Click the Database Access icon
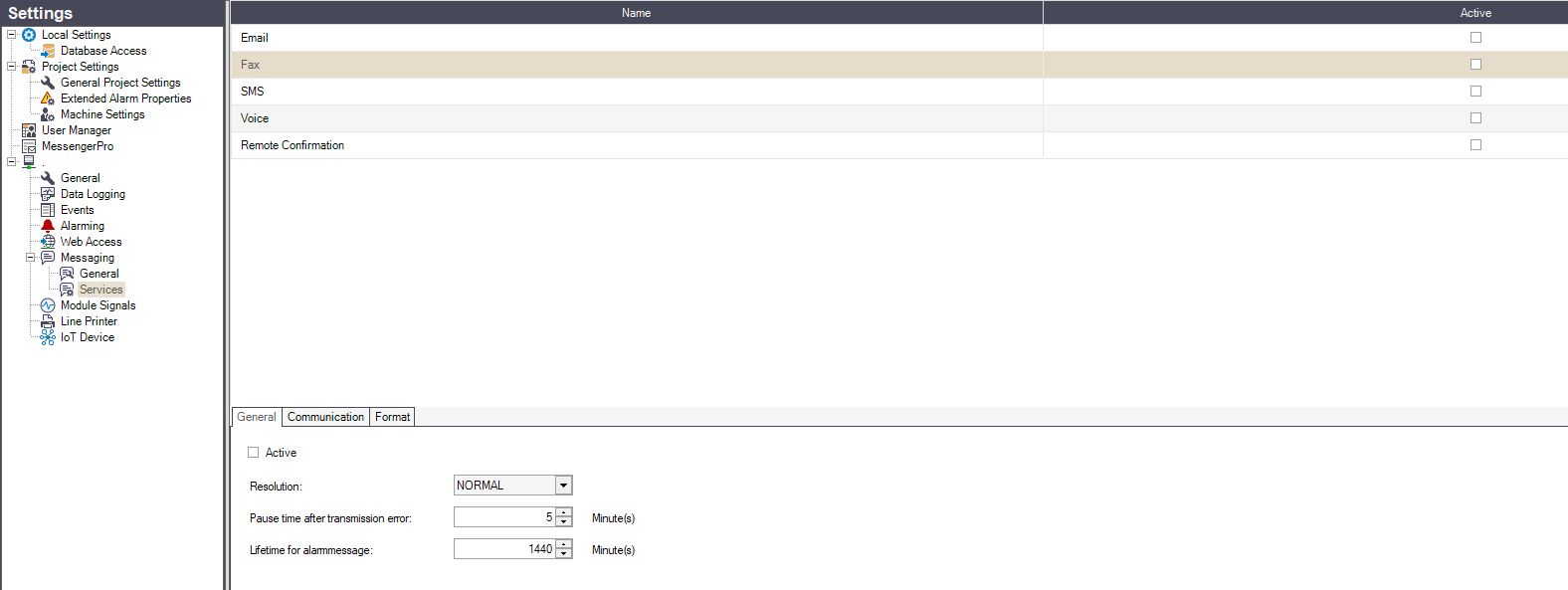The width and height of the screenshot is (1568, 590). tap(48, 51)
